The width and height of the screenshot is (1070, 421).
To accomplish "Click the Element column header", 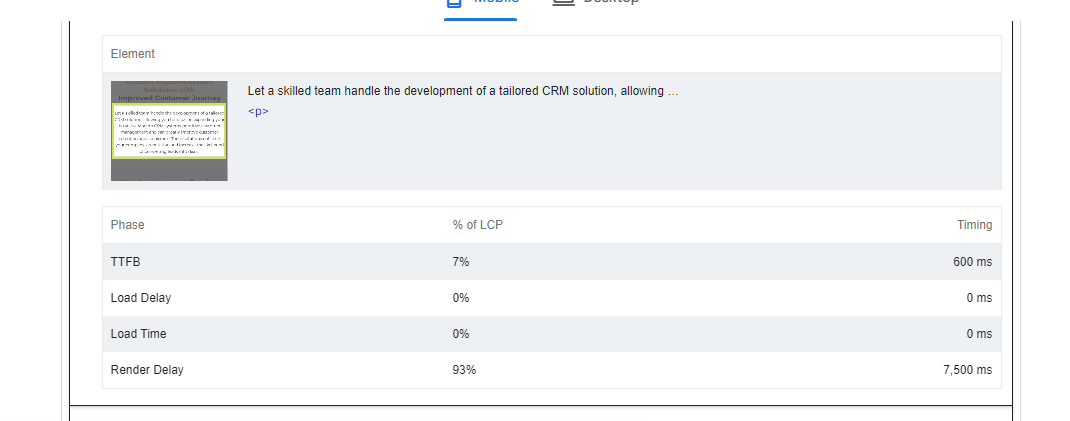I will coord(132,54).
